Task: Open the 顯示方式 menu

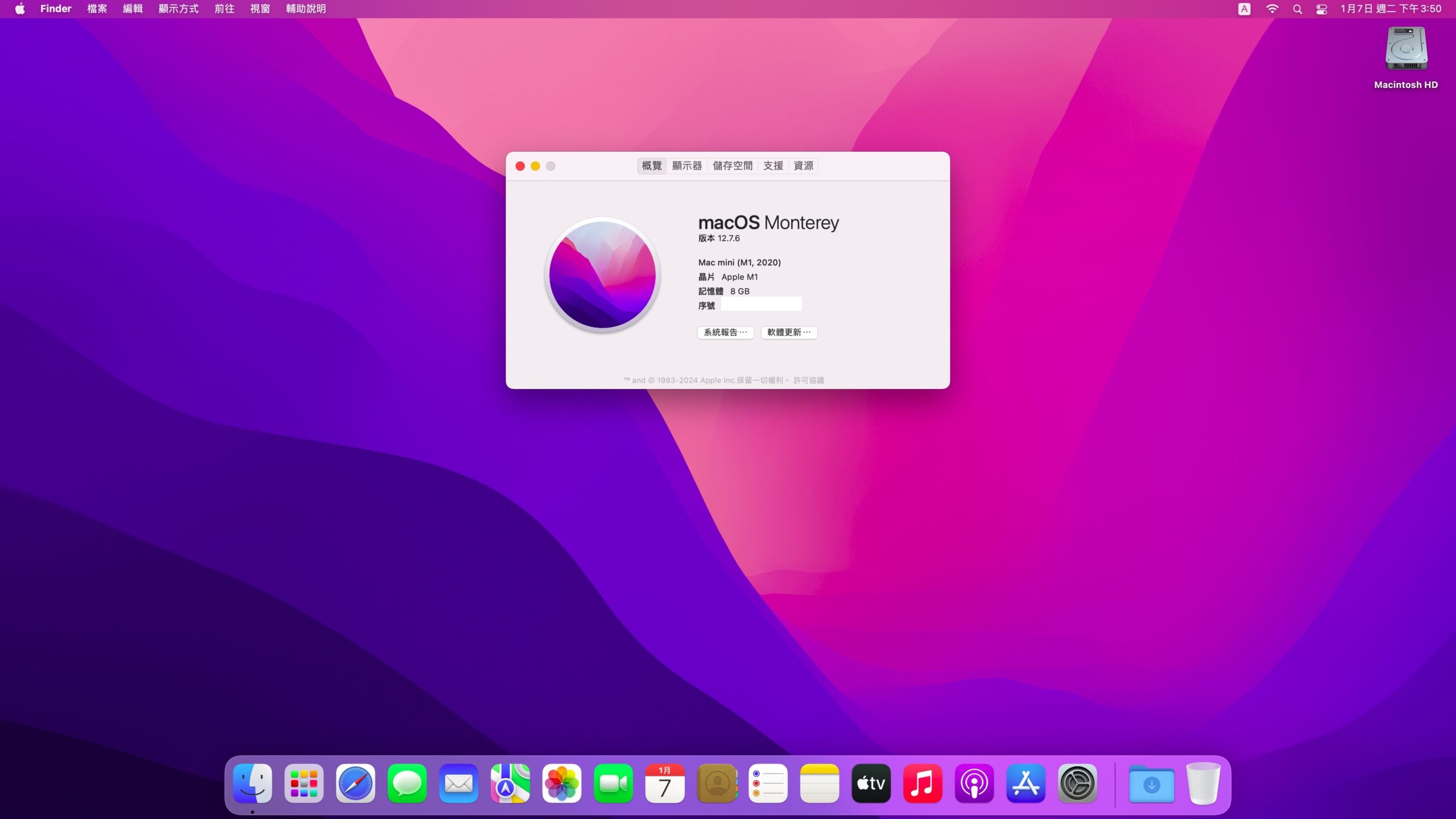Action: coord(179,9)
